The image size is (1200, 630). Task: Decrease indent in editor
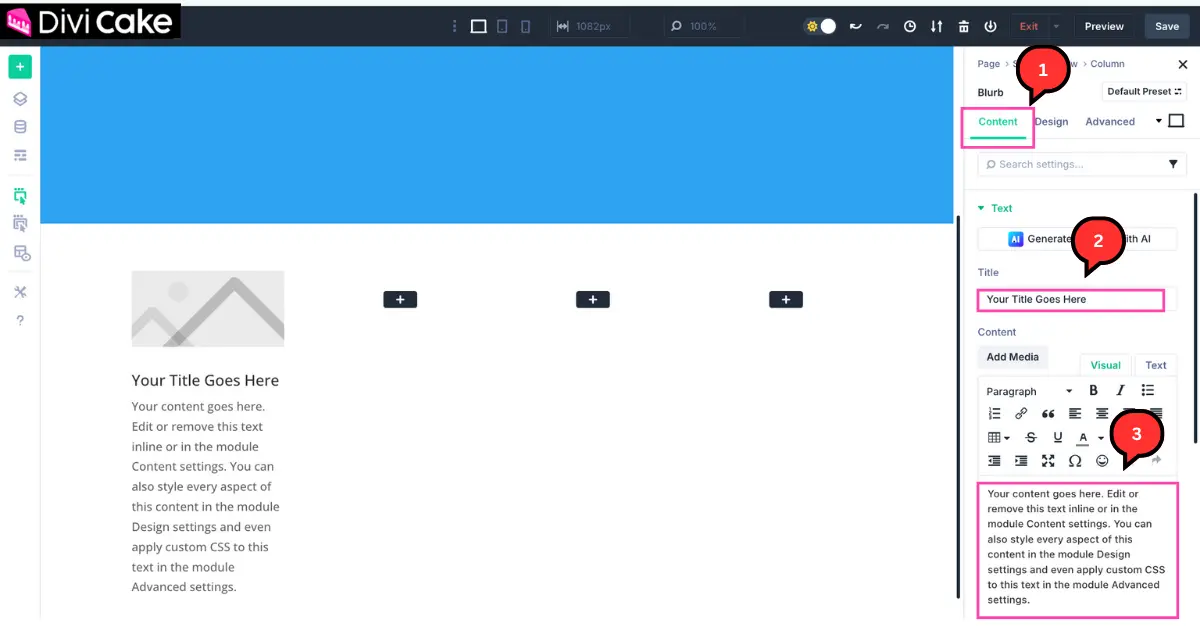(994, 461)
